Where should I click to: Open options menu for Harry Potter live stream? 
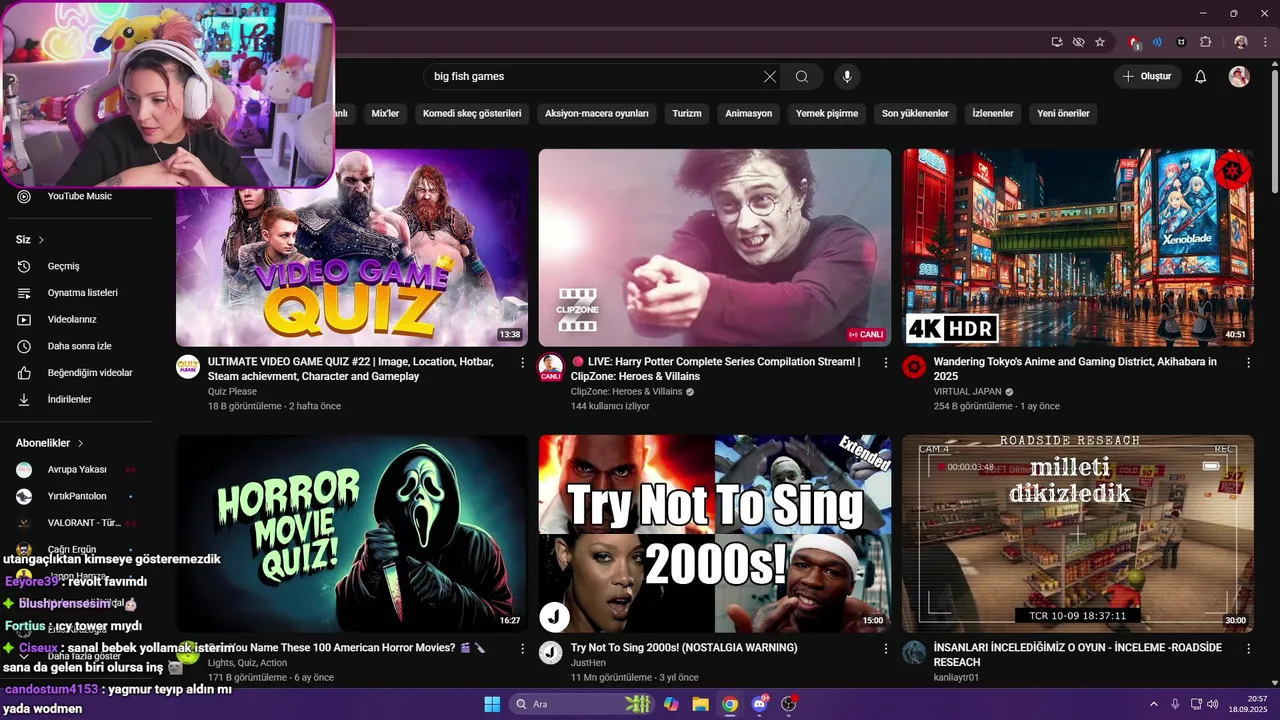point(885,363)
